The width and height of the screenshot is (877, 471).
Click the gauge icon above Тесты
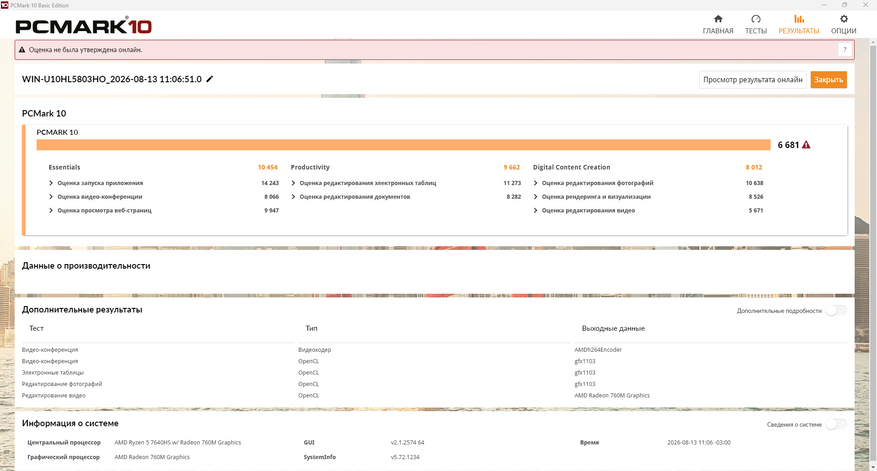pos(756,19)
